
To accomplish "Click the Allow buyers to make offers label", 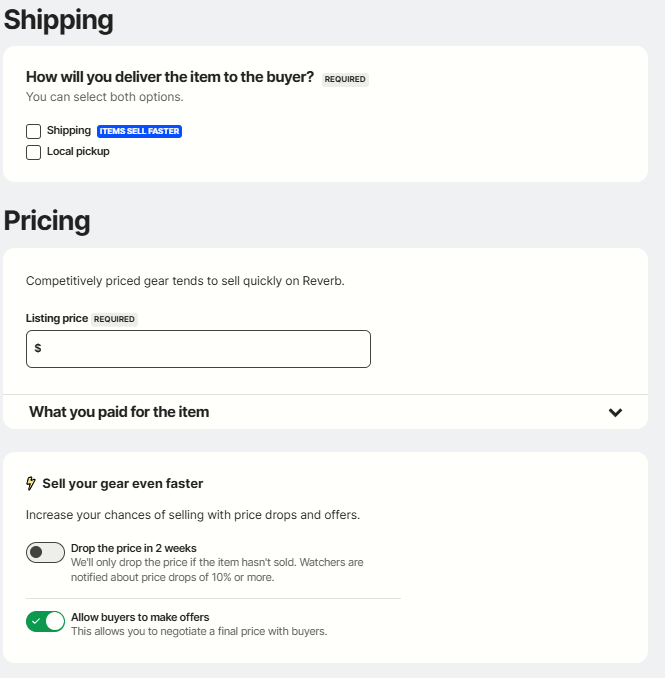I will click(x=140, y=617).
